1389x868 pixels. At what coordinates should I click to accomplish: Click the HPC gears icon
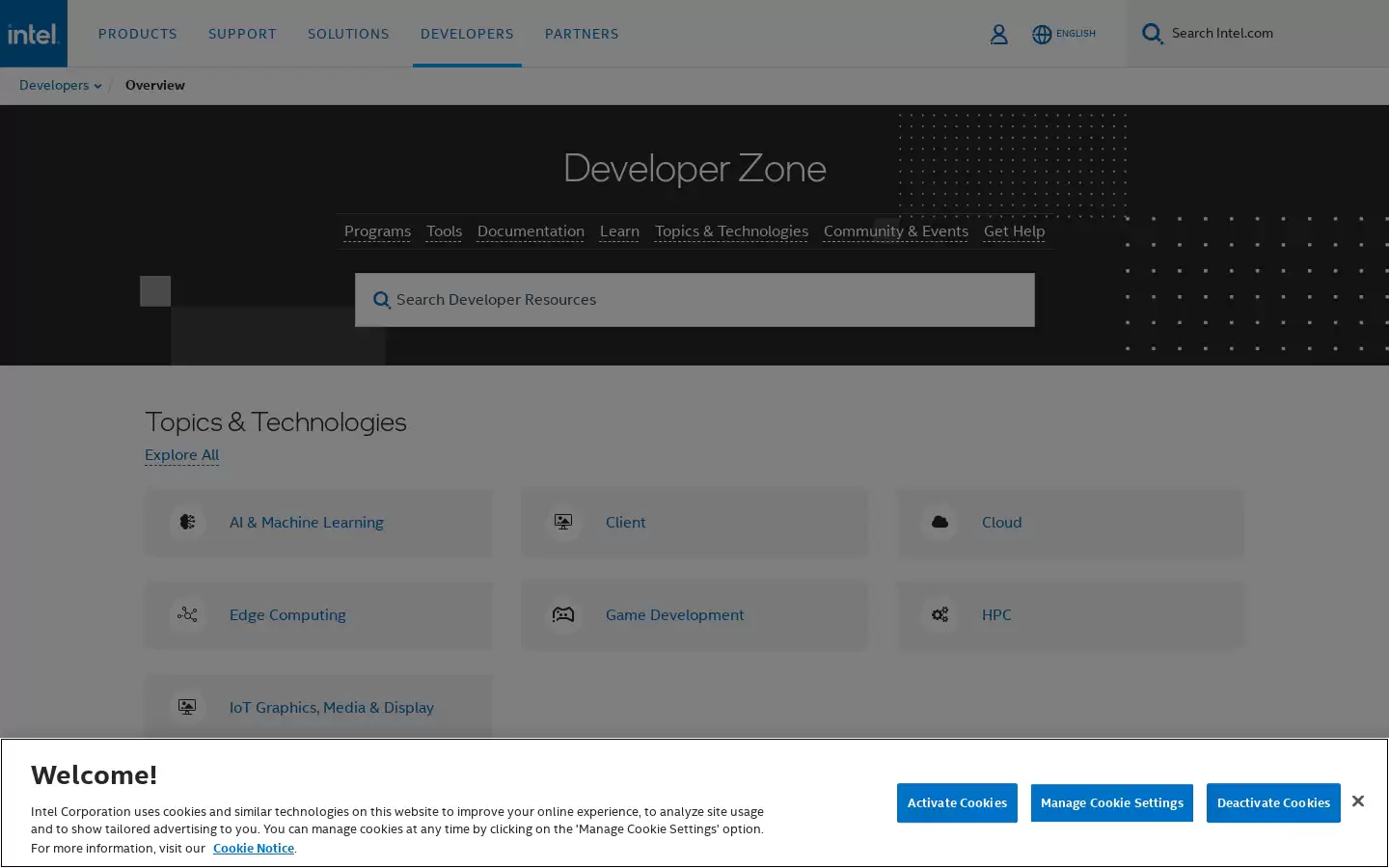tap(940, 615)
